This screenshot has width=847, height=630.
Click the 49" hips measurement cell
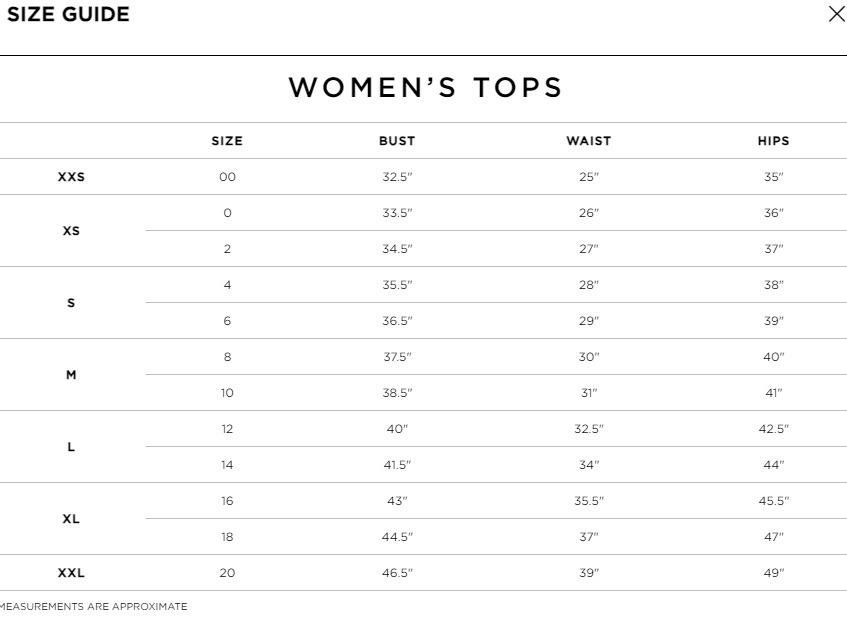click(x=773, y=573)
